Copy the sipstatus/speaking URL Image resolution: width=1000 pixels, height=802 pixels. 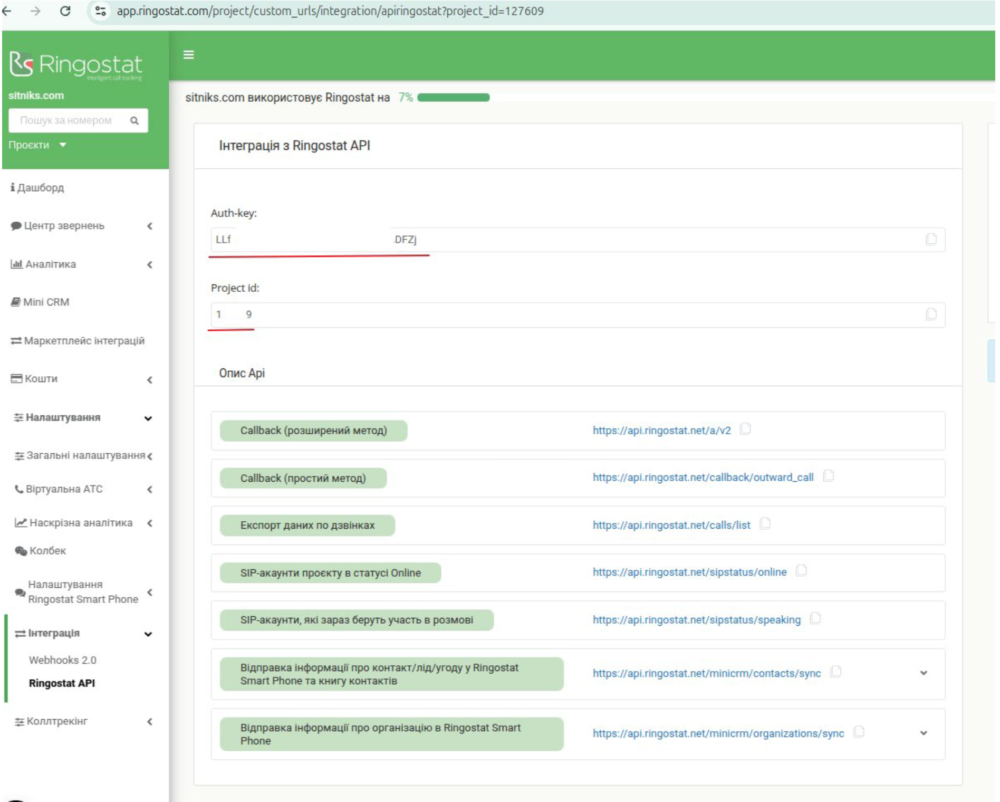point(816,618)
